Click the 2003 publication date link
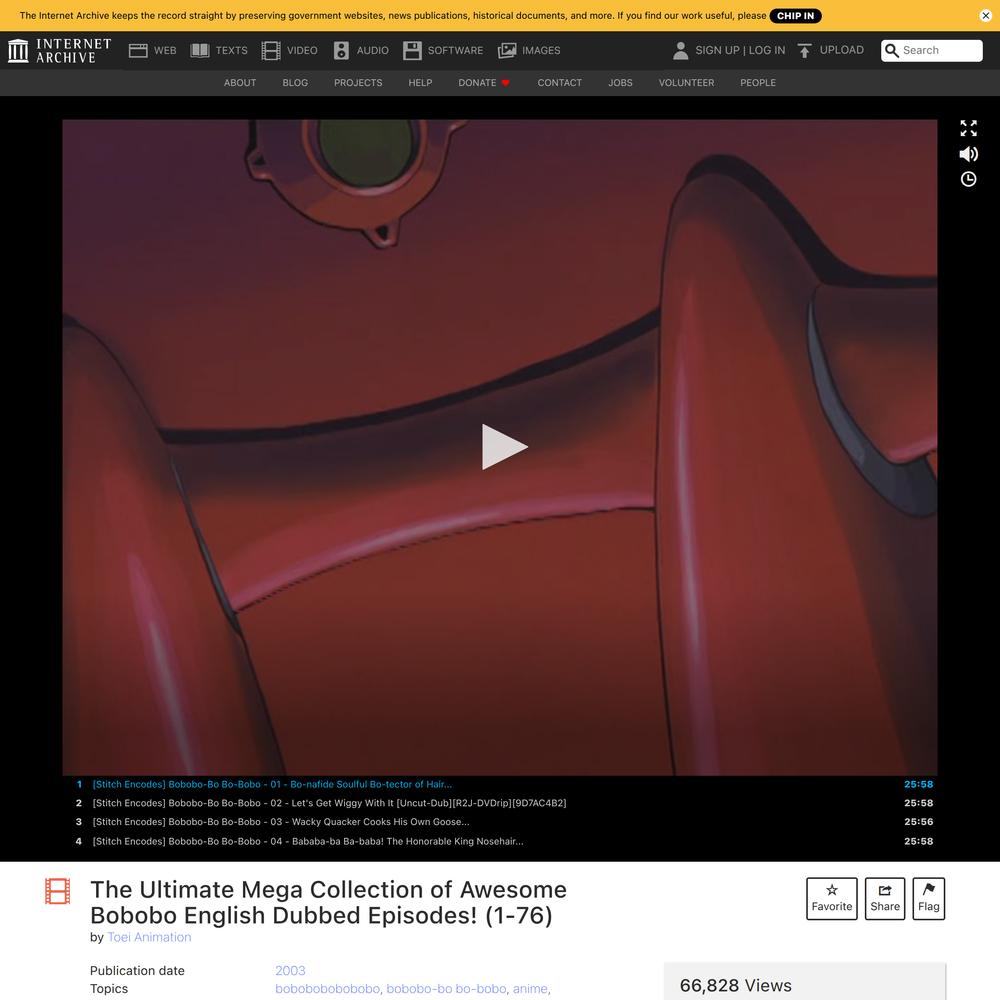 click(290, 971)
